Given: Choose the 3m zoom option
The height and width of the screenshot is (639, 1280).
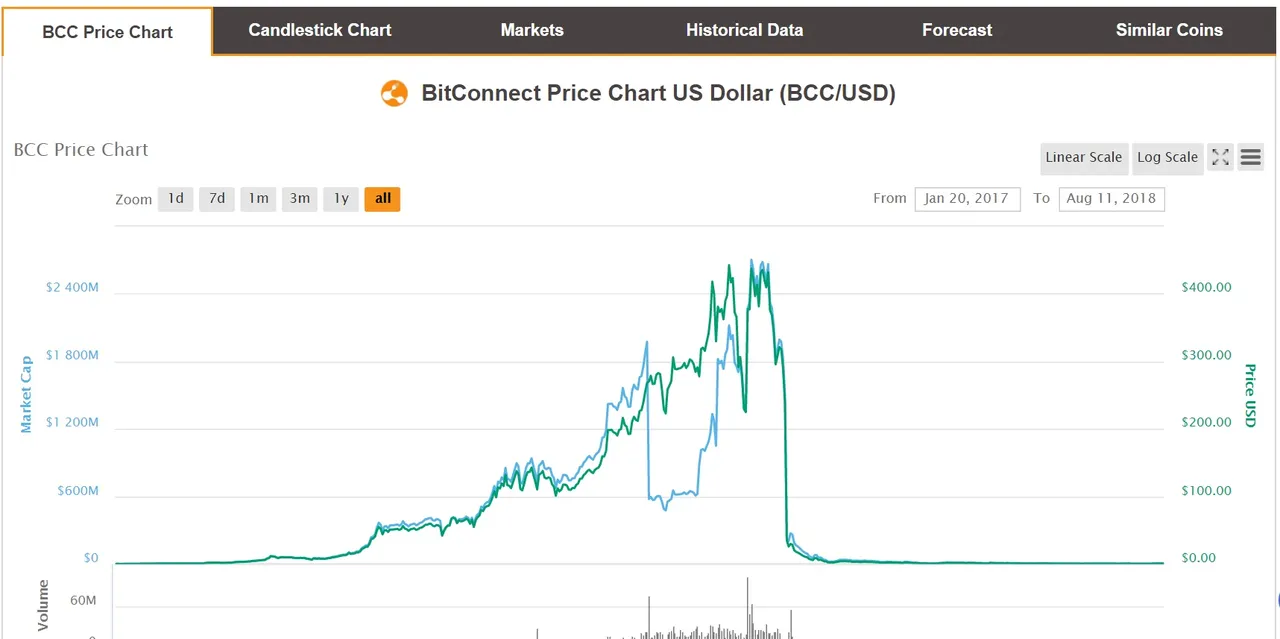Looking at the screenshot, I should (x=300, y=199).
